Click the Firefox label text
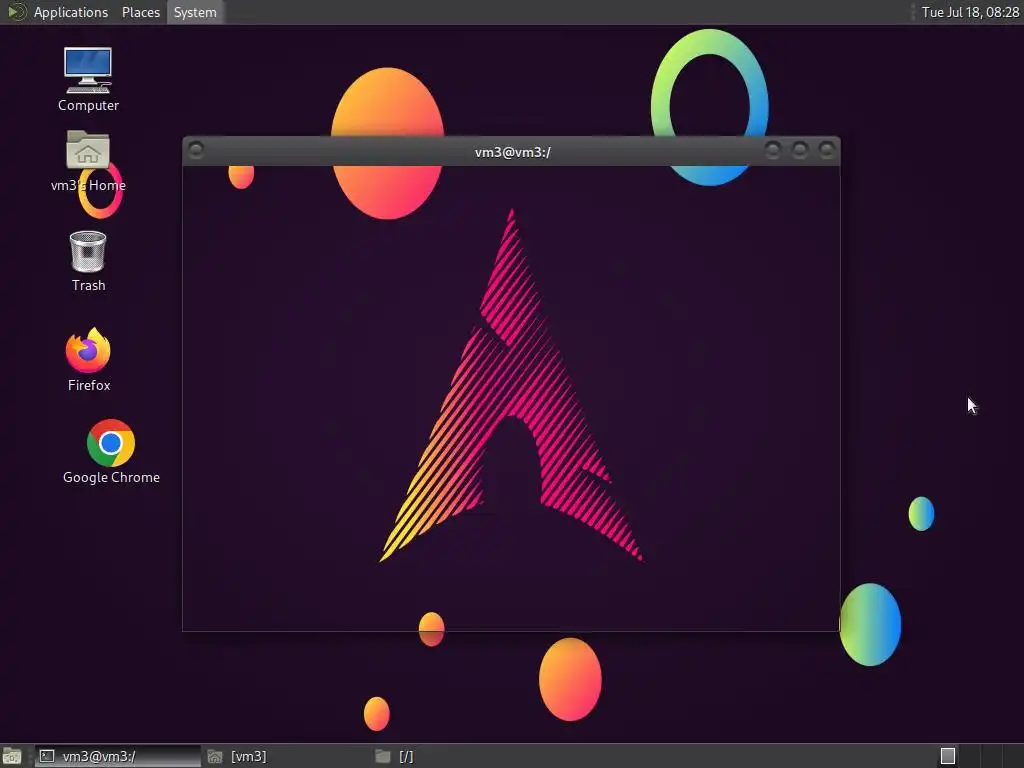This screenshot has height=768, width=1024. click(x=89, y=385)
